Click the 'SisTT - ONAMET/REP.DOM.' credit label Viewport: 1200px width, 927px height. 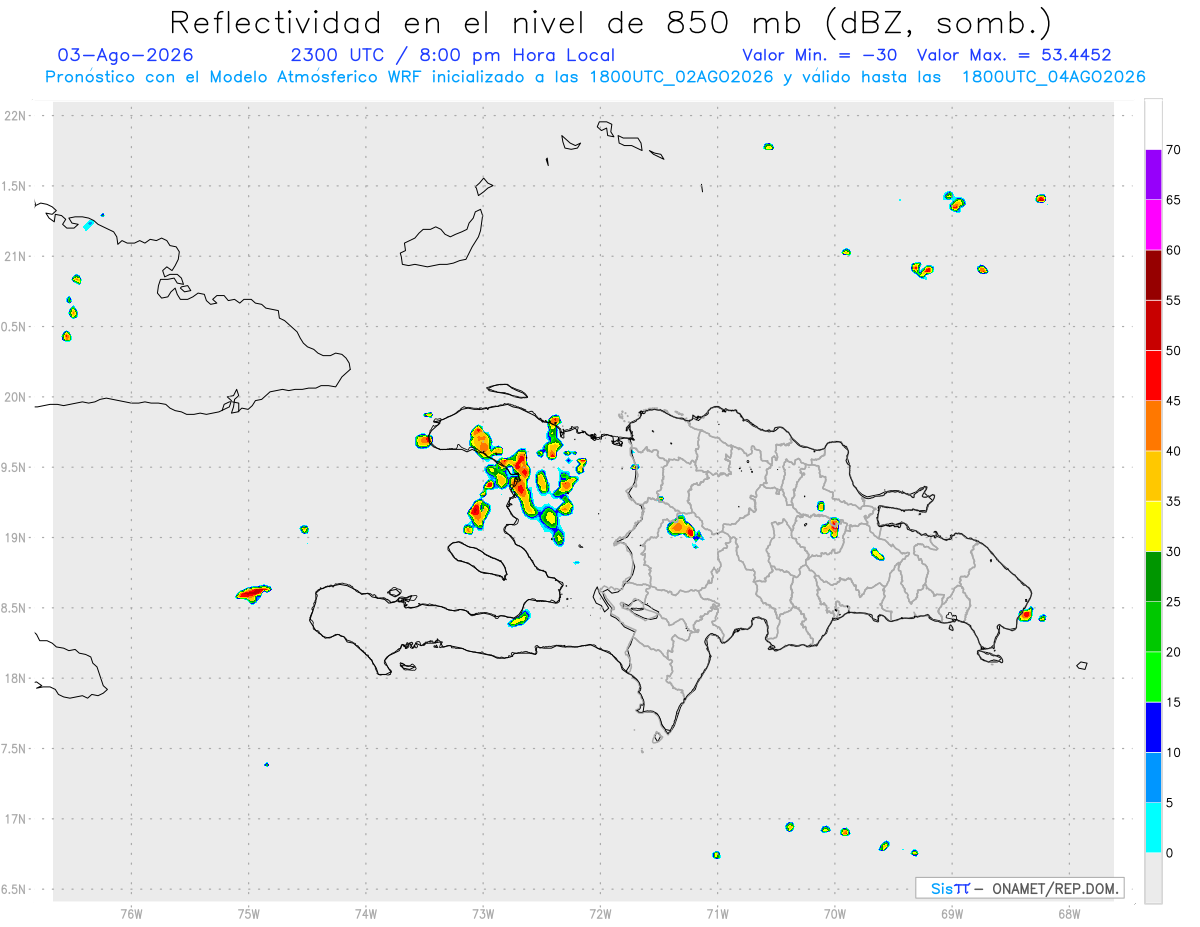click(1020, 888)
